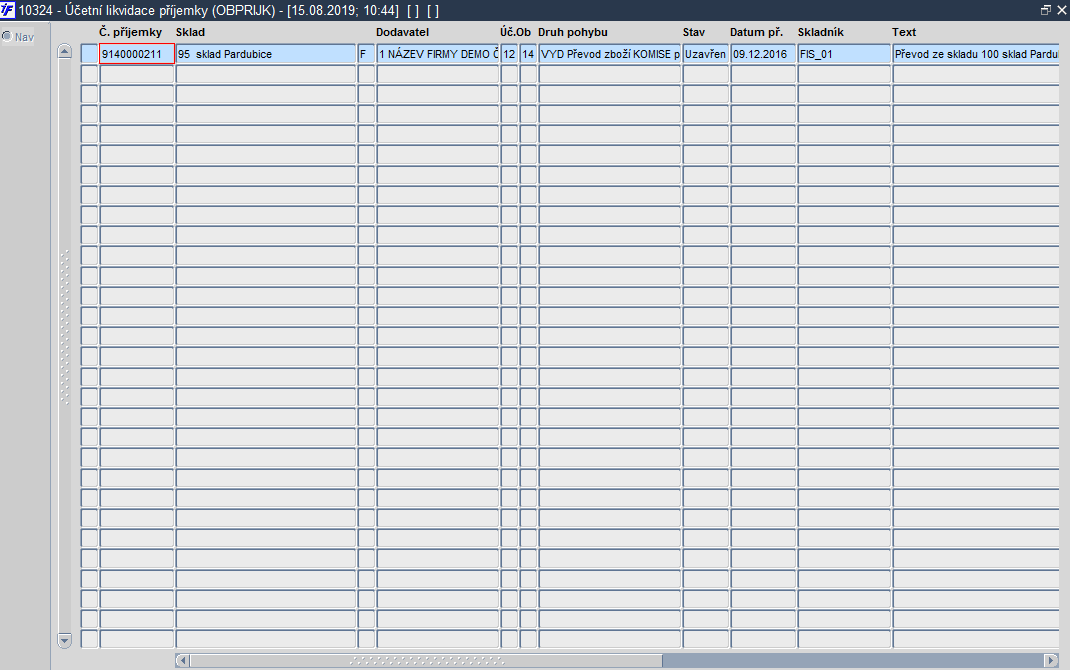Click the 'Druh pohybu' column header
1070x670 pixels.
click(x=573, y=32)
